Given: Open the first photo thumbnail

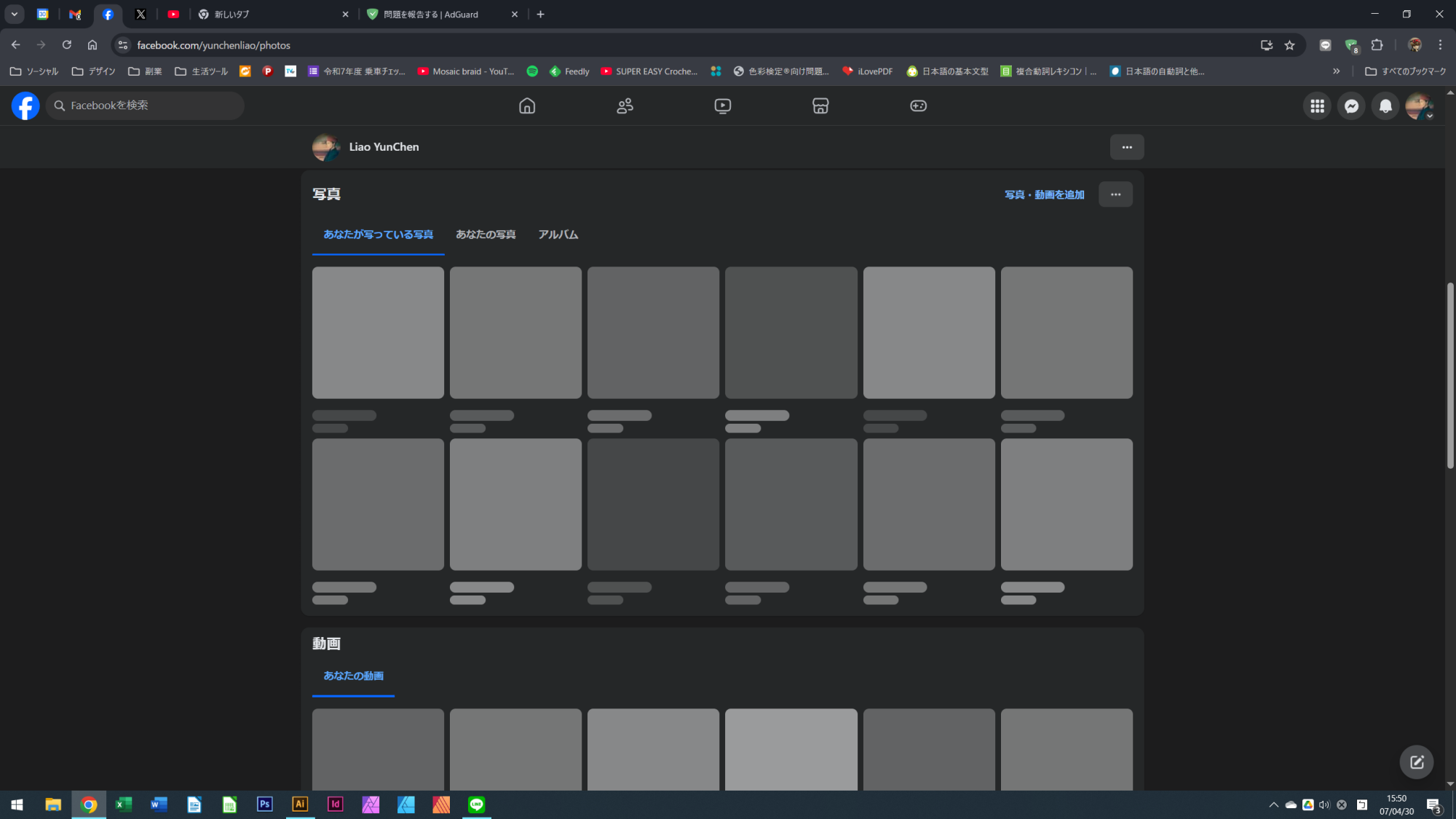Looking at the screenshot, I should pyautogui.click(x=377, y=333).
